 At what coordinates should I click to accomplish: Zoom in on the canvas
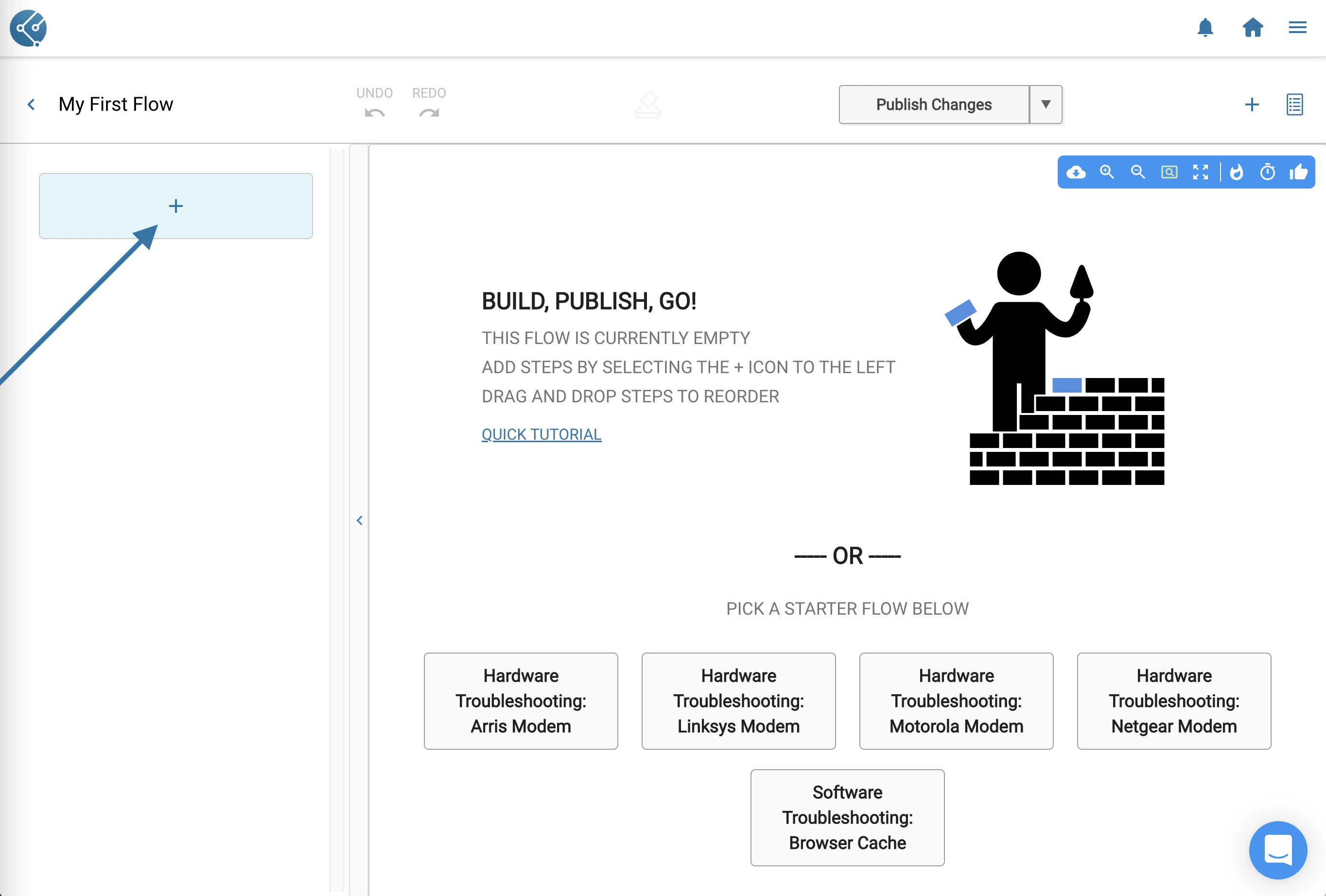click(1107, 172)
